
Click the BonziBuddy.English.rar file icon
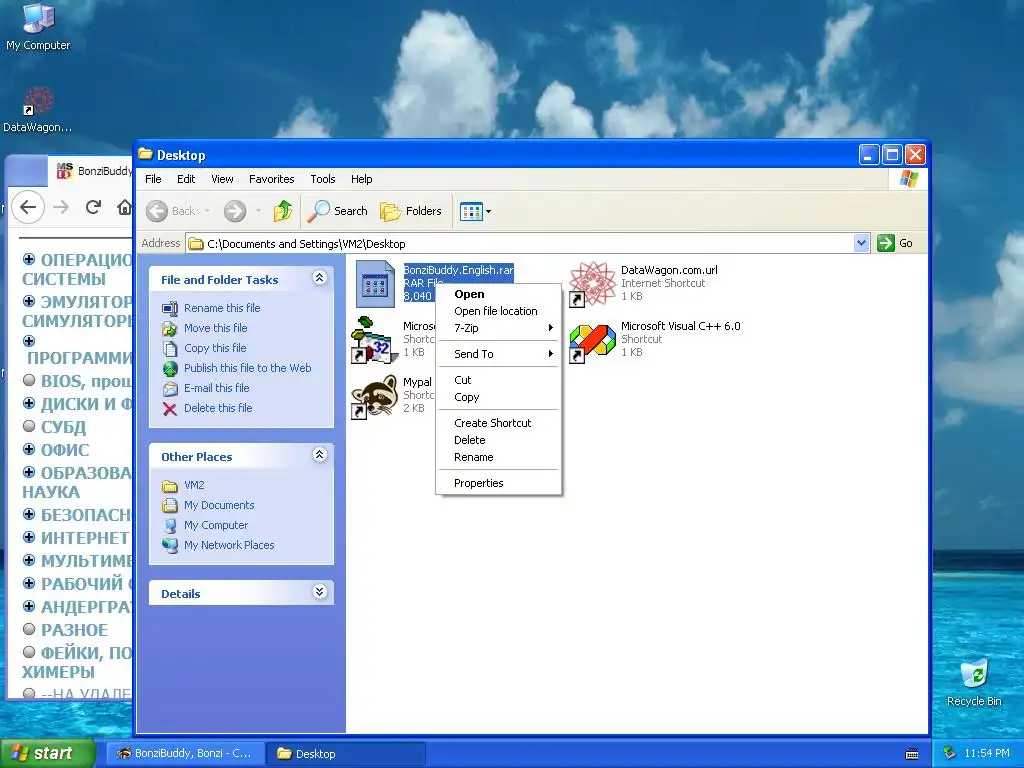point(375,284)
